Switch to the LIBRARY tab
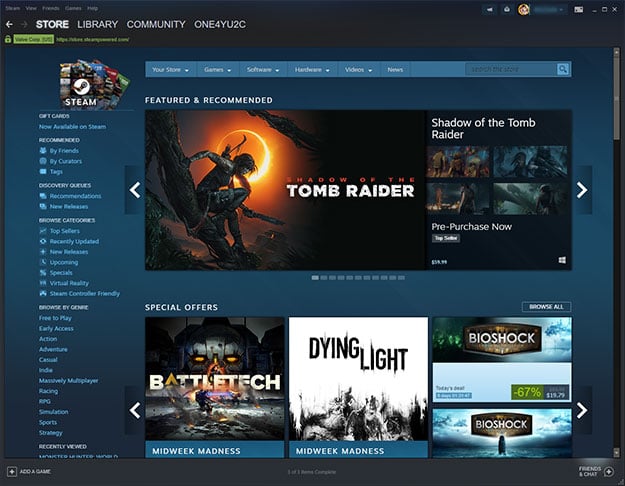 (x=98, y=24)
